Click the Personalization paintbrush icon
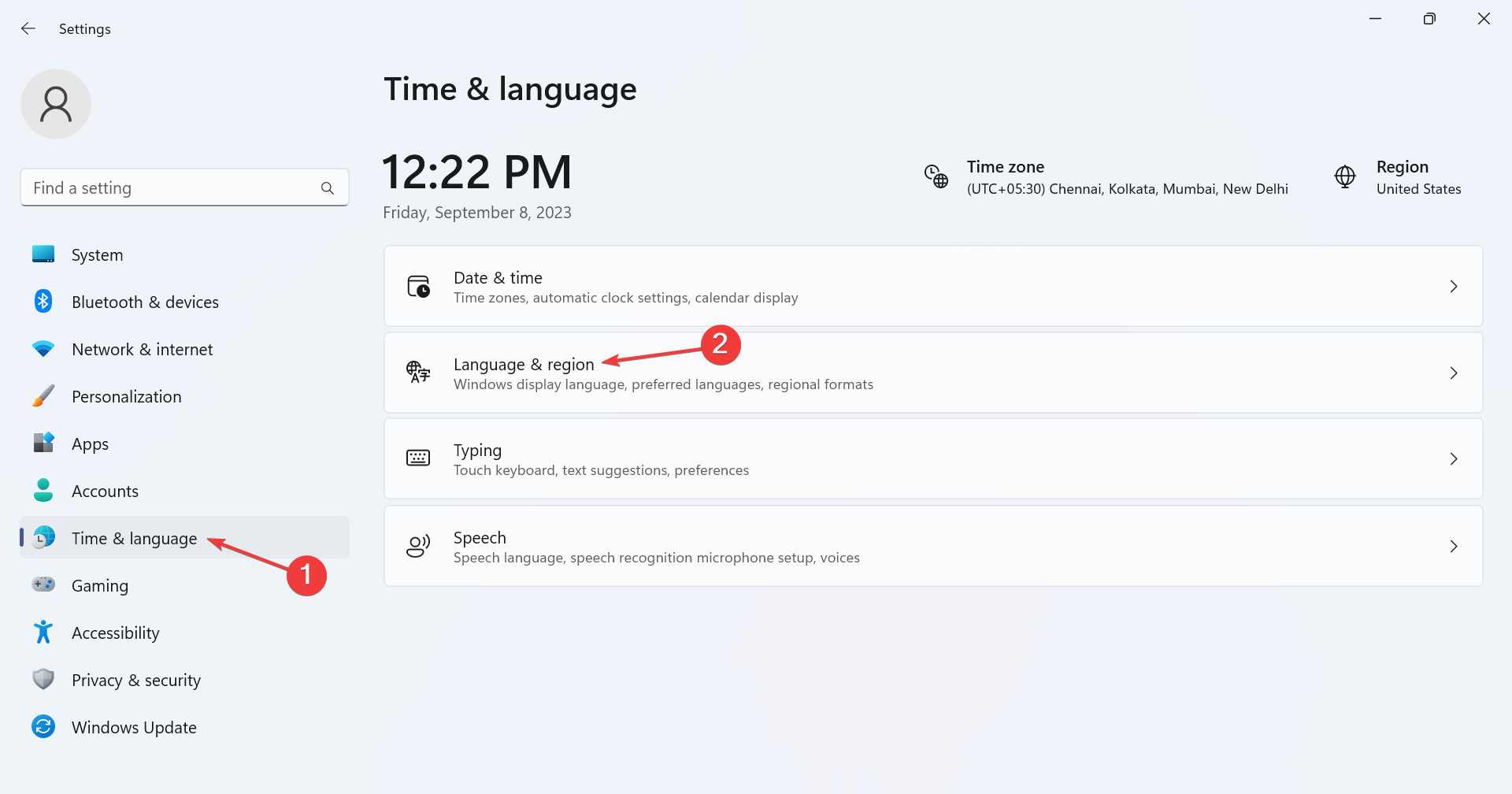The height and width of the screenshot is (794, 1512). pos(43,395)
